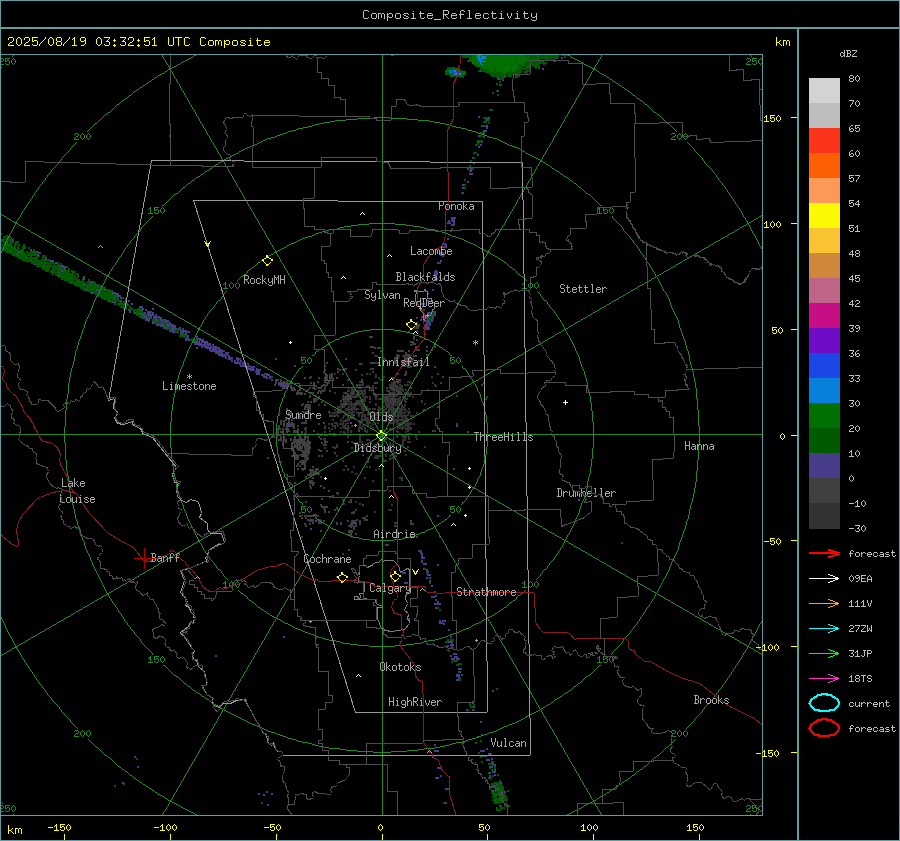Click the Blackfalds city label
Image resolution: width=900 pixels, height=841 pixels.
425,277
